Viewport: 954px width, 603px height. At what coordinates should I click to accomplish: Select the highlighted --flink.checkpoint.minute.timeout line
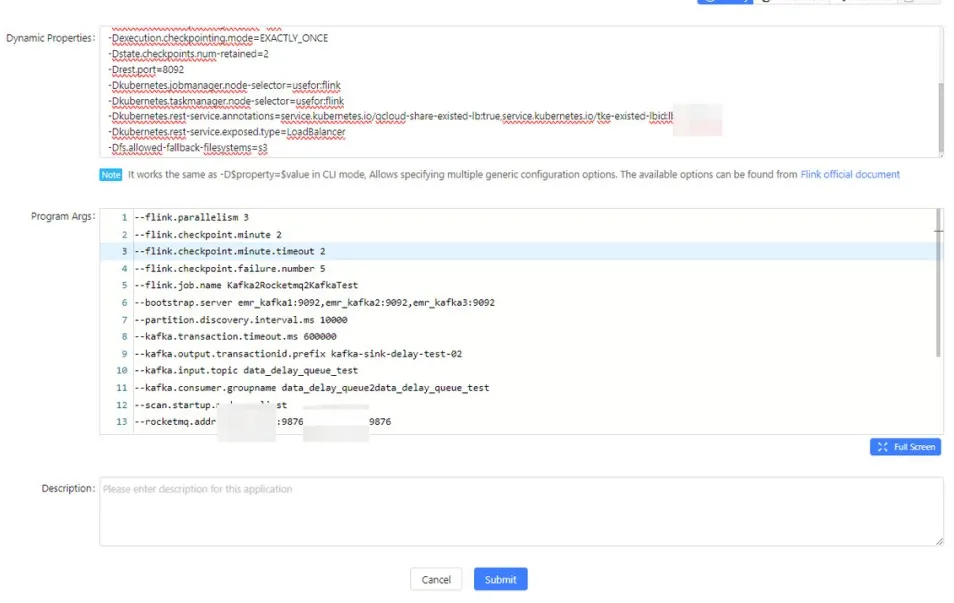click(230, 251)
